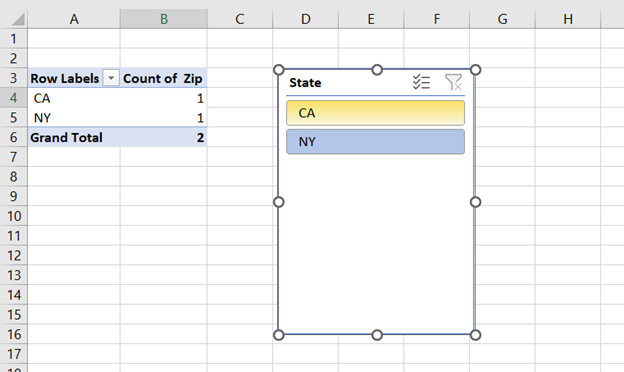
Task: Toggle Multi-Select icon in State slicer
Action: pyautogui.click(x=421, y=82)
